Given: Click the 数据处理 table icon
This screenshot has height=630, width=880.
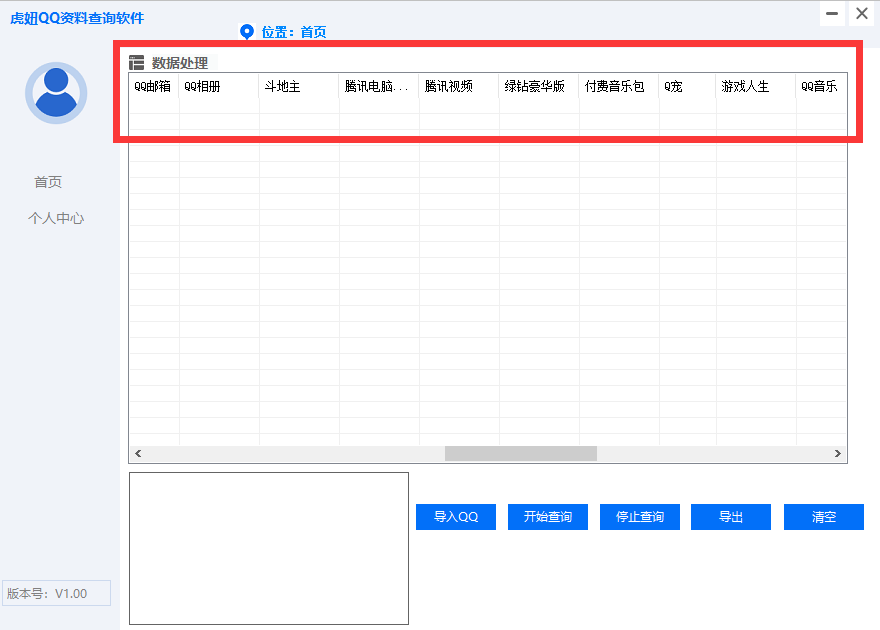Looking at the screenshot, I should coord(136,63).
